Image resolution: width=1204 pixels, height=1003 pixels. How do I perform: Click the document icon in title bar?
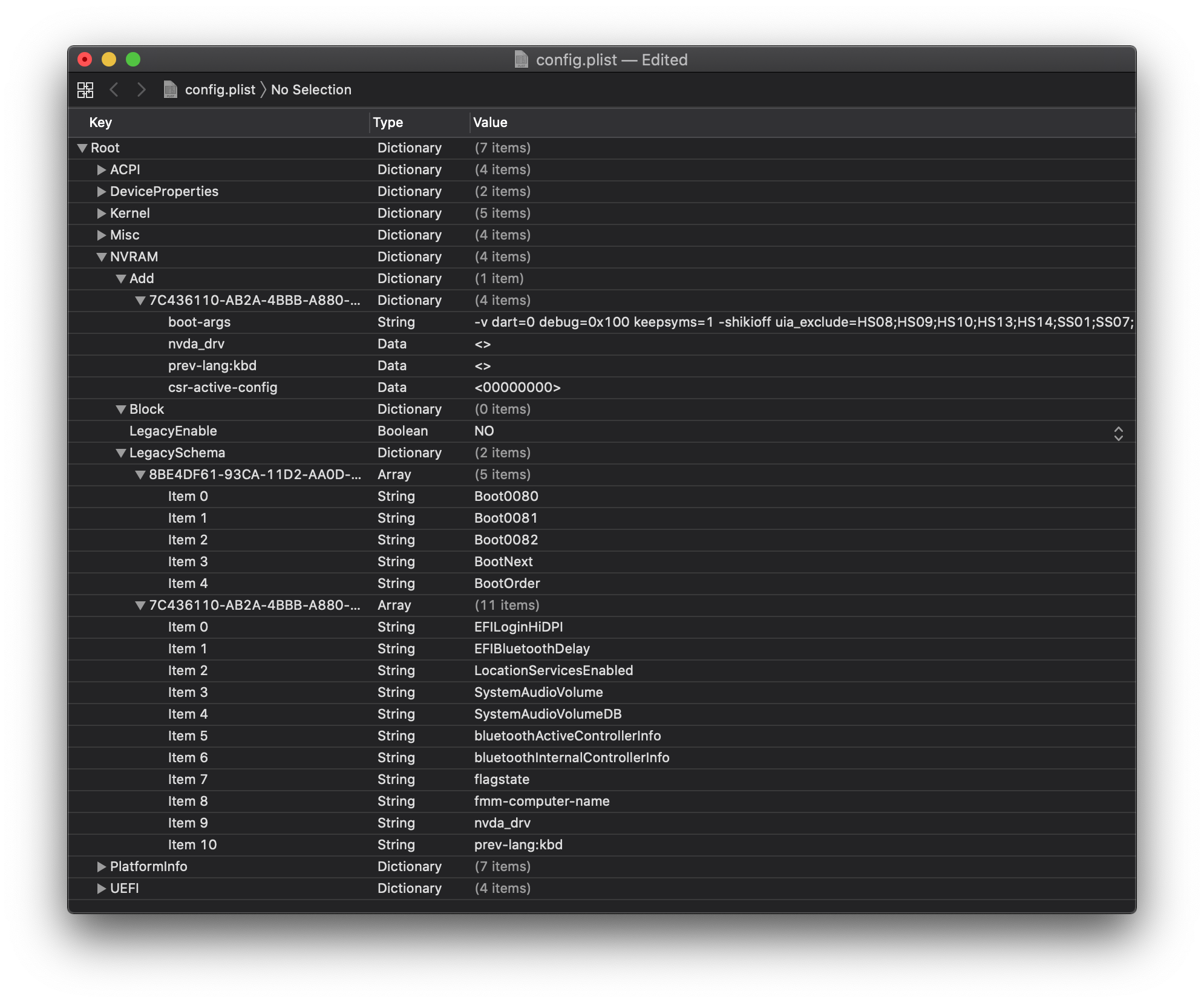[521, 60]
